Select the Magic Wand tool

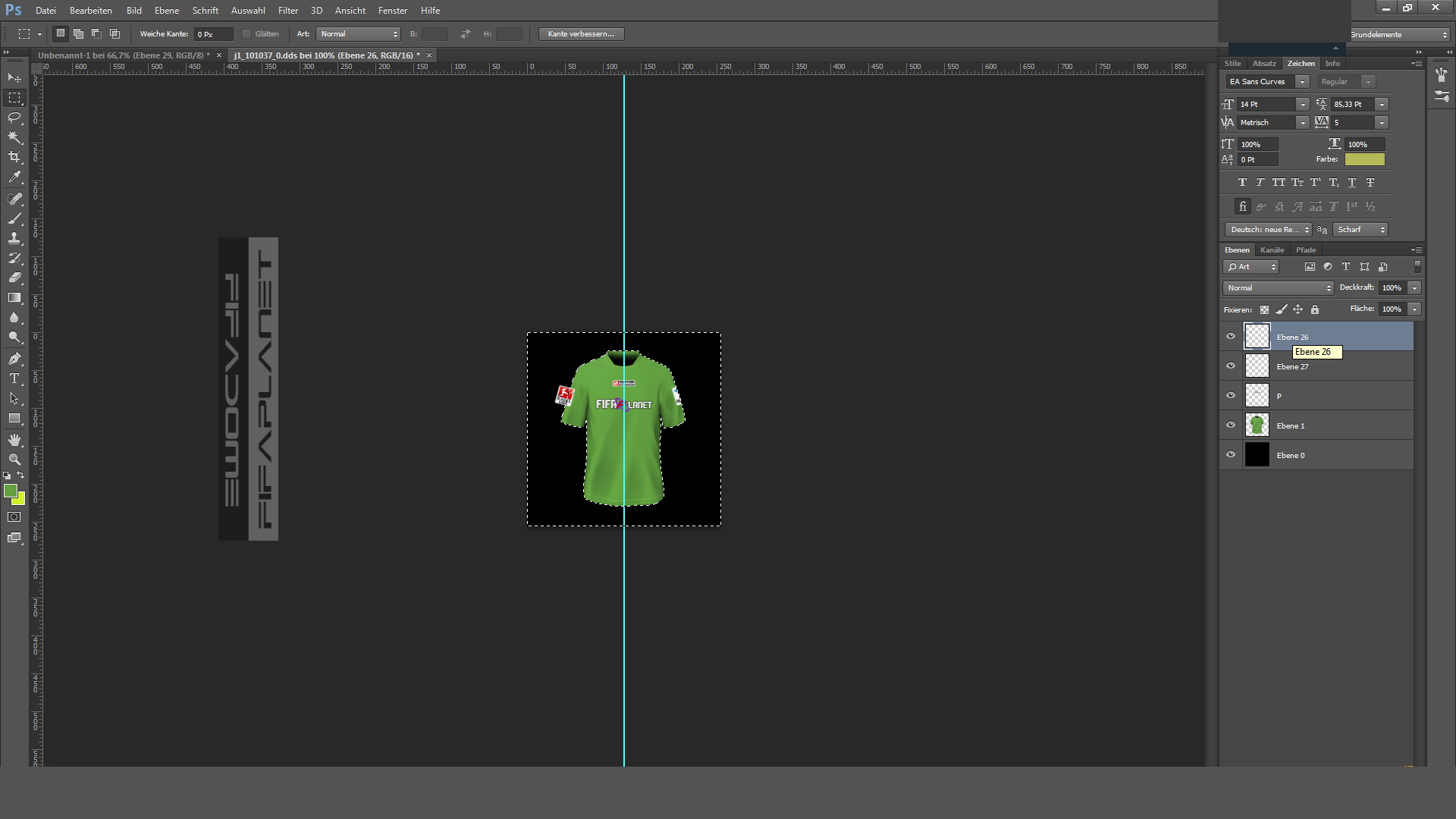coord(14,137)
